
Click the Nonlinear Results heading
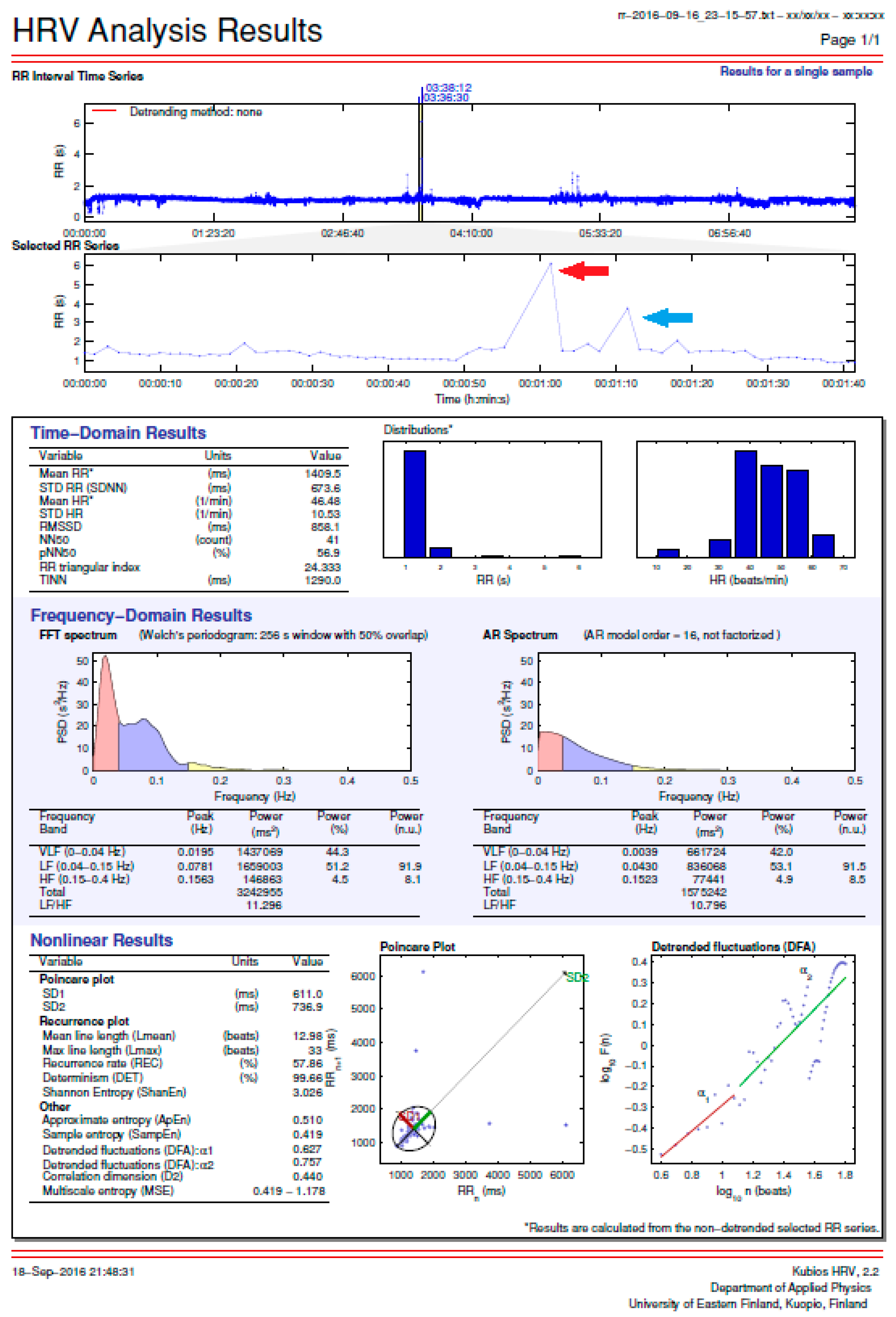click(x=101, y=940)
